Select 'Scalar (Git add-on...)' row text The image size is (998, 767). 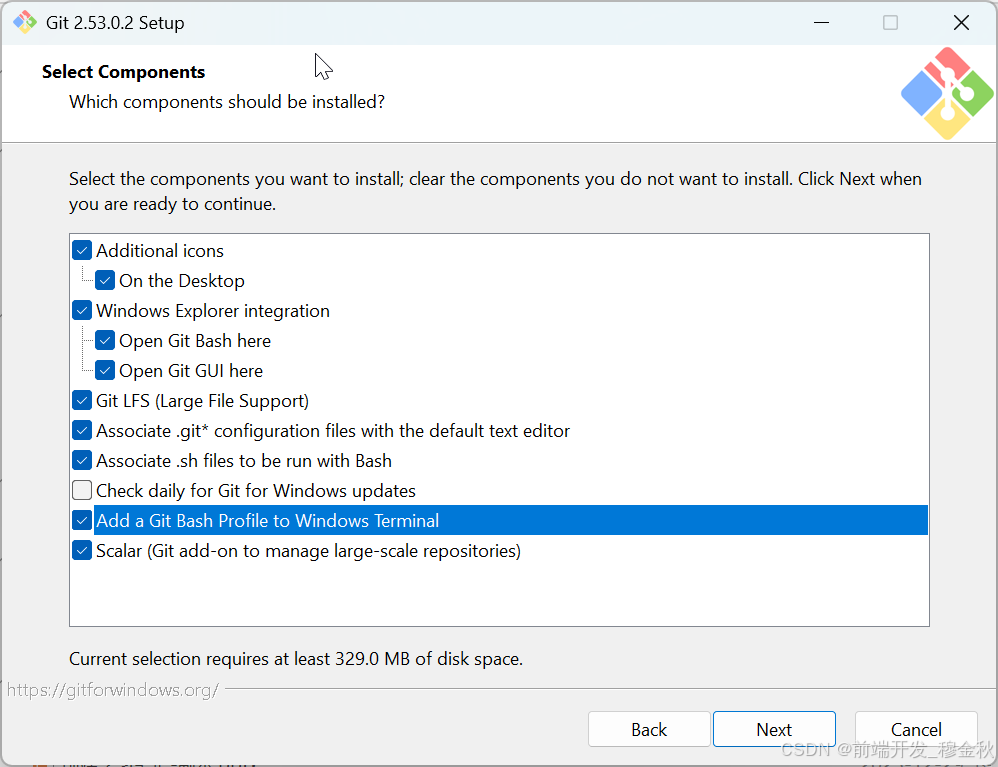pos(308,551)
